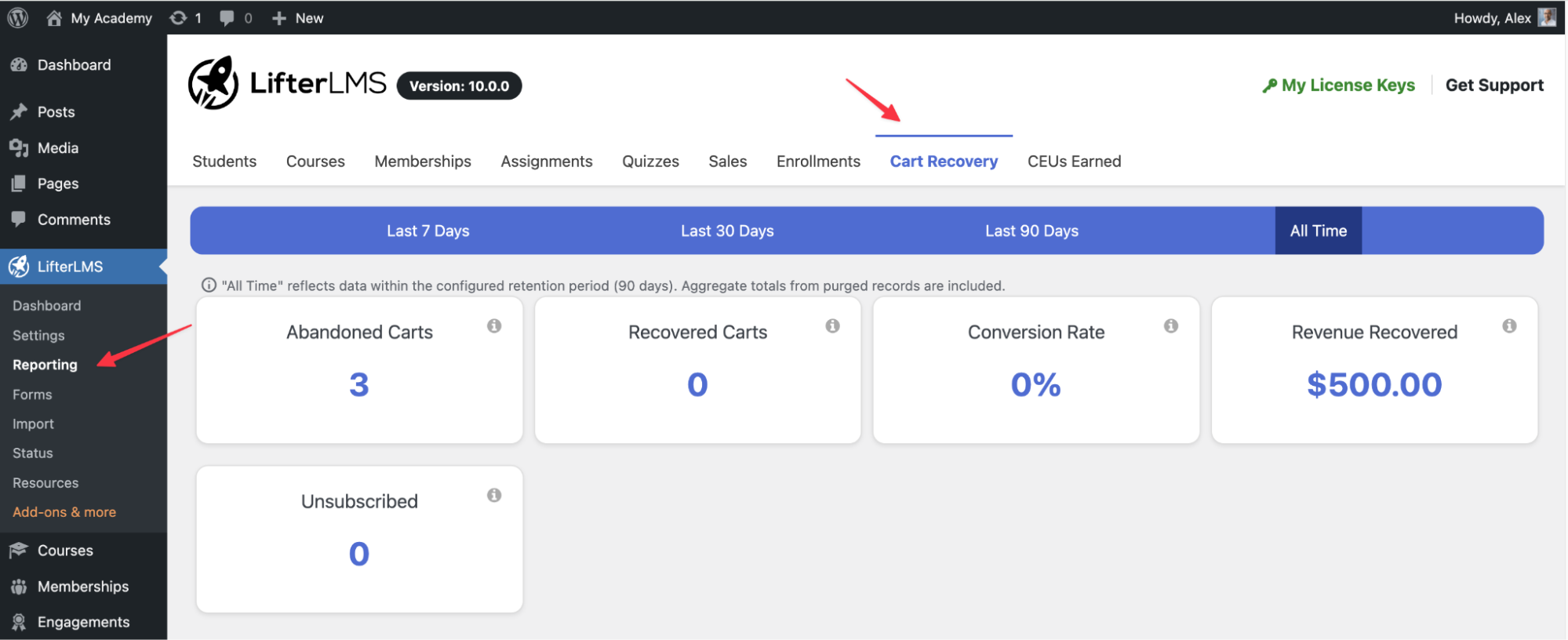
Task: Show info for Revenue Recovered card
Action: tap(1510, 325)
